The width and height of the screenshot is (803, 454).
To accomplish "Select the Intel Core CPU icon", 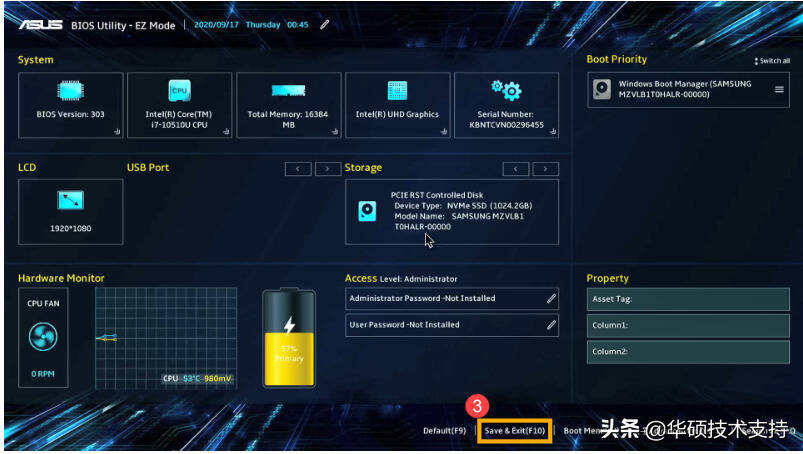I will pyautogui.click(x=179, y=91).
